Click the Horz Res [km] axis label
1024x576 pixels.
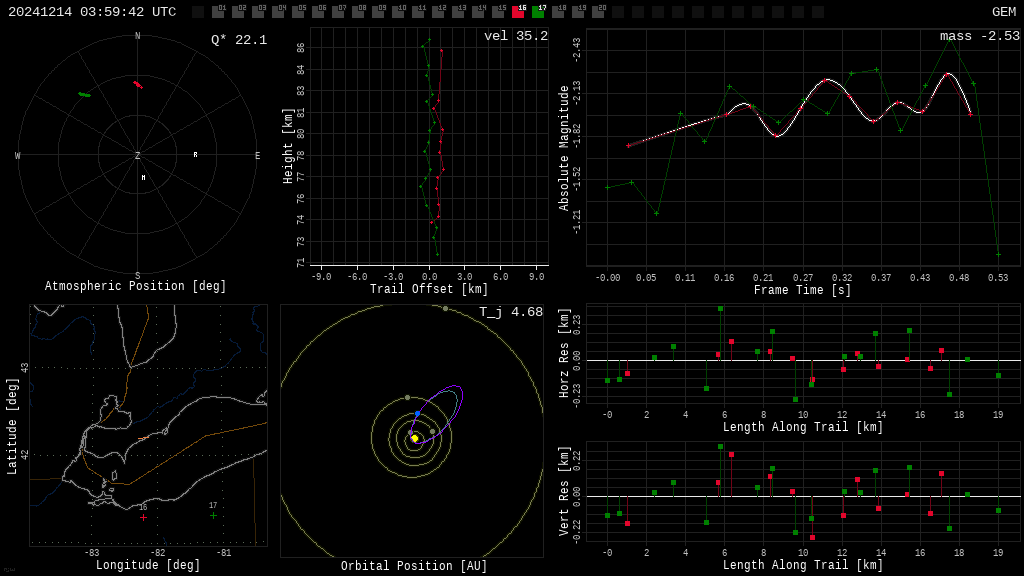click(x=564, y=353)
